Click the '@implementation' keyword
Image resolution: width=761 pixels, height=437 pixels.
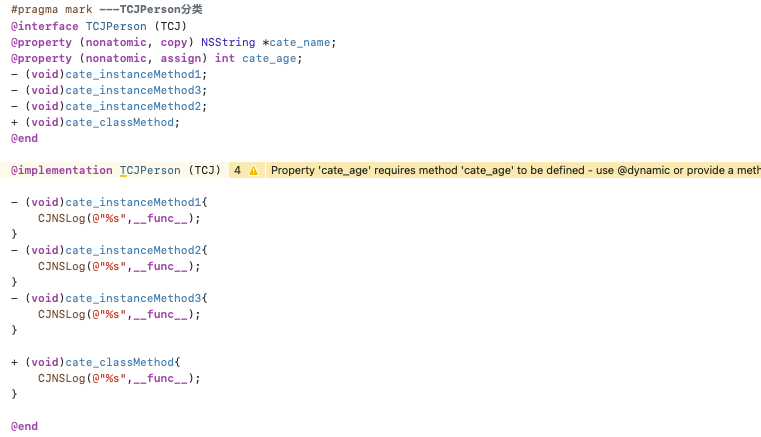(x=62, y=170)
